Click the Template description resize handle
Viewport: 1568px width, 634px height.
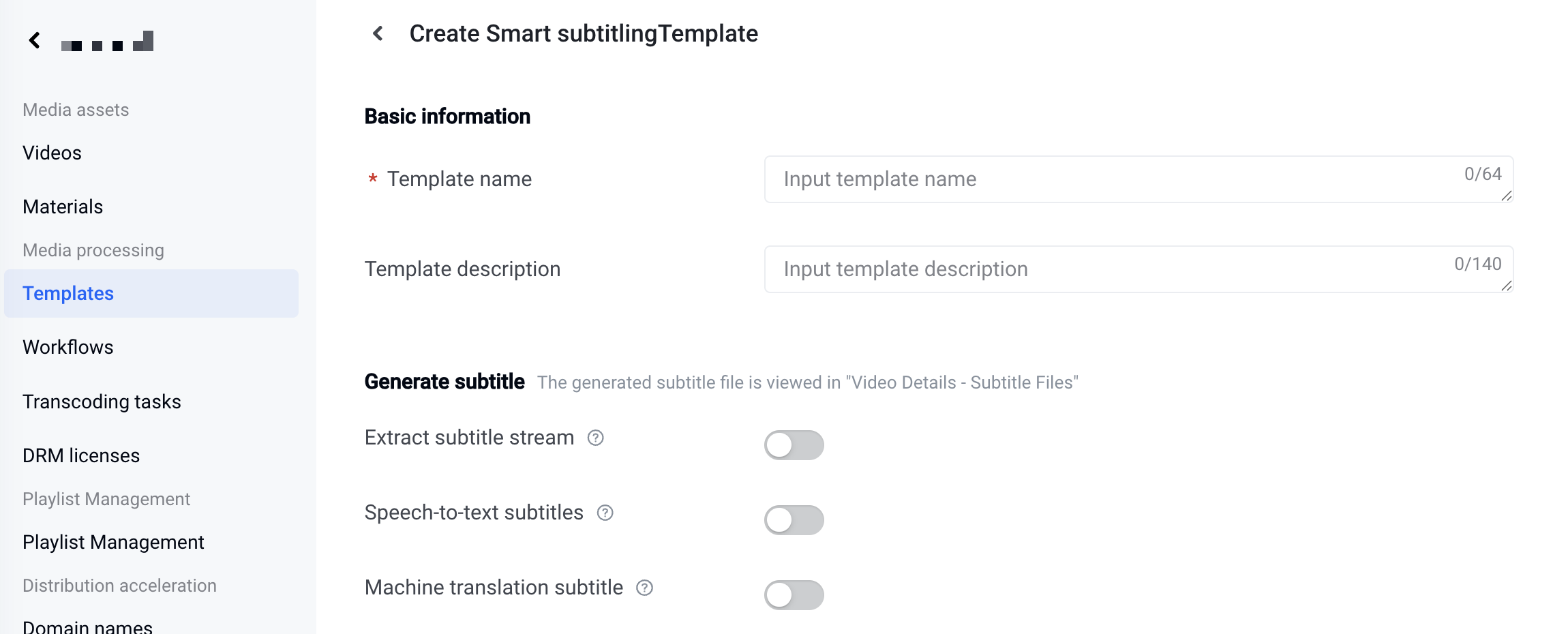[1507, 286]
